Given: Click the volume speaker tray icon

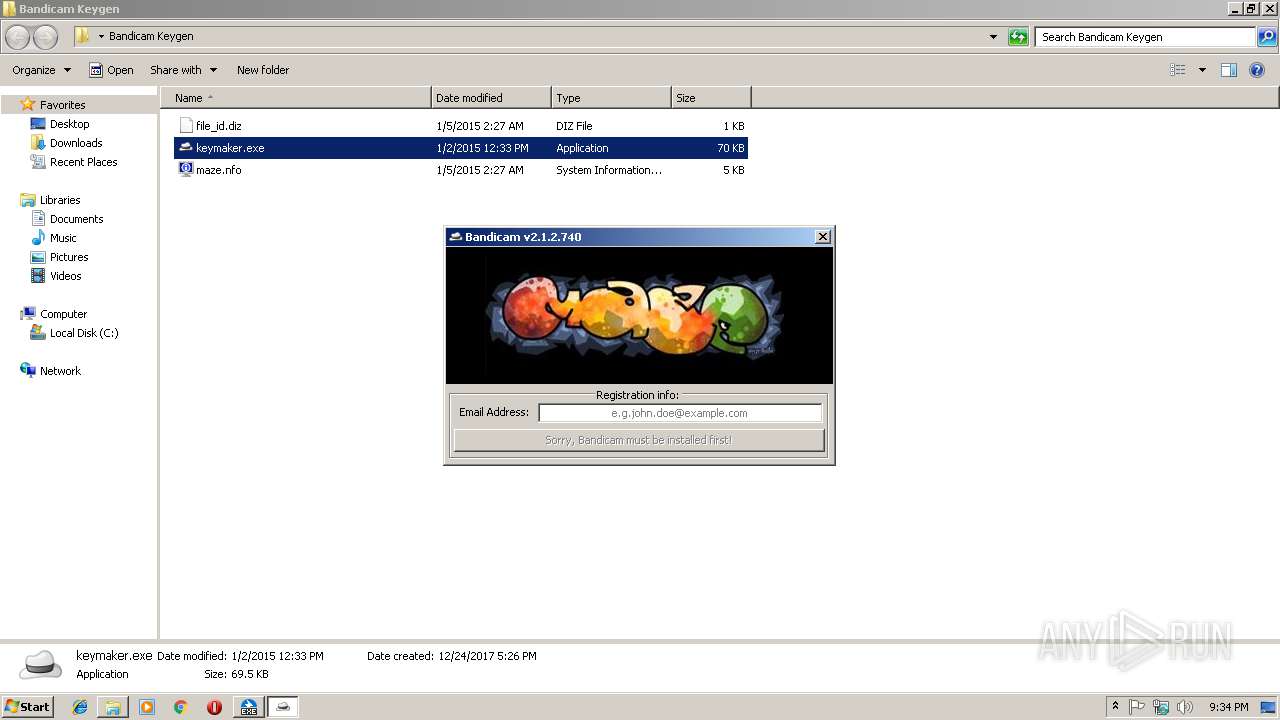Looking at the screenshot, I should [x=1185, y=707].
